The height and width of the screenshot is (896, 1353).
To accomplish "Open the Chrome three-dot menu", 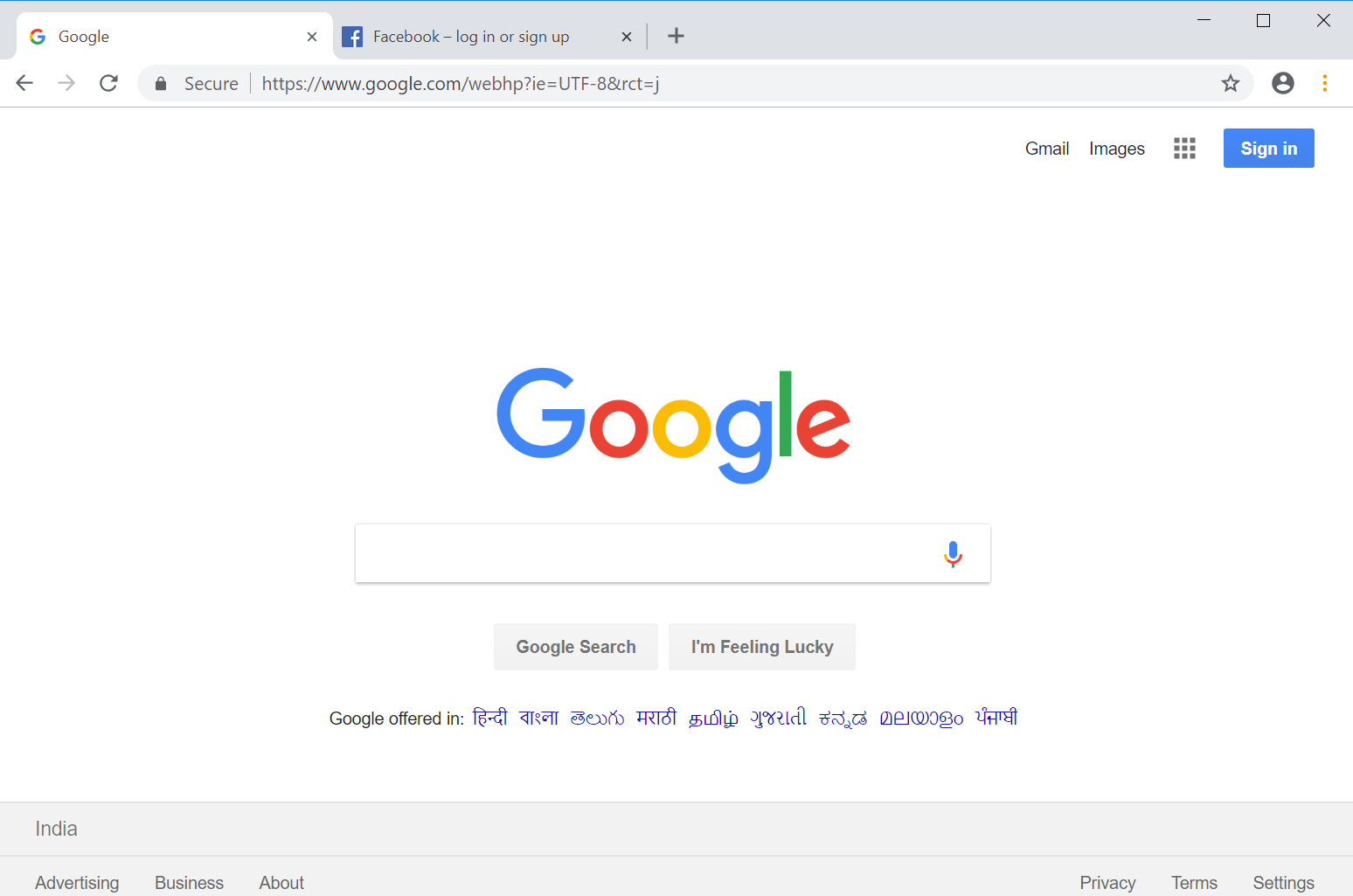I will coord(1325,83).
